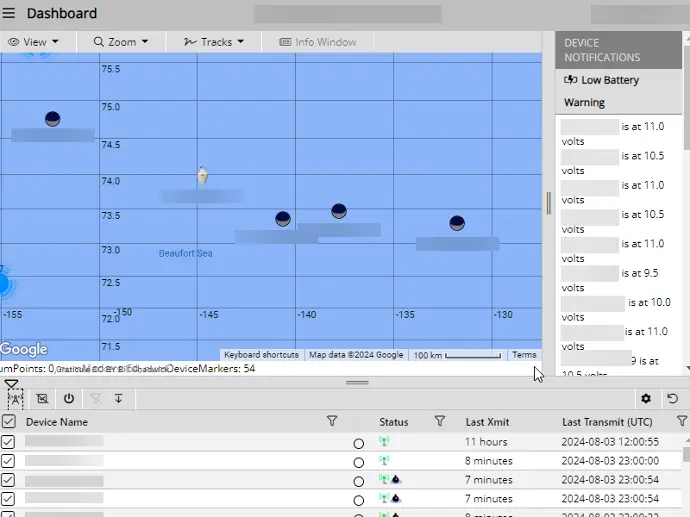Click the '11 hours' Last Xmit cell
Image resolution: width=690 pixels, height=517 pixels.
(x=486, y=442)
